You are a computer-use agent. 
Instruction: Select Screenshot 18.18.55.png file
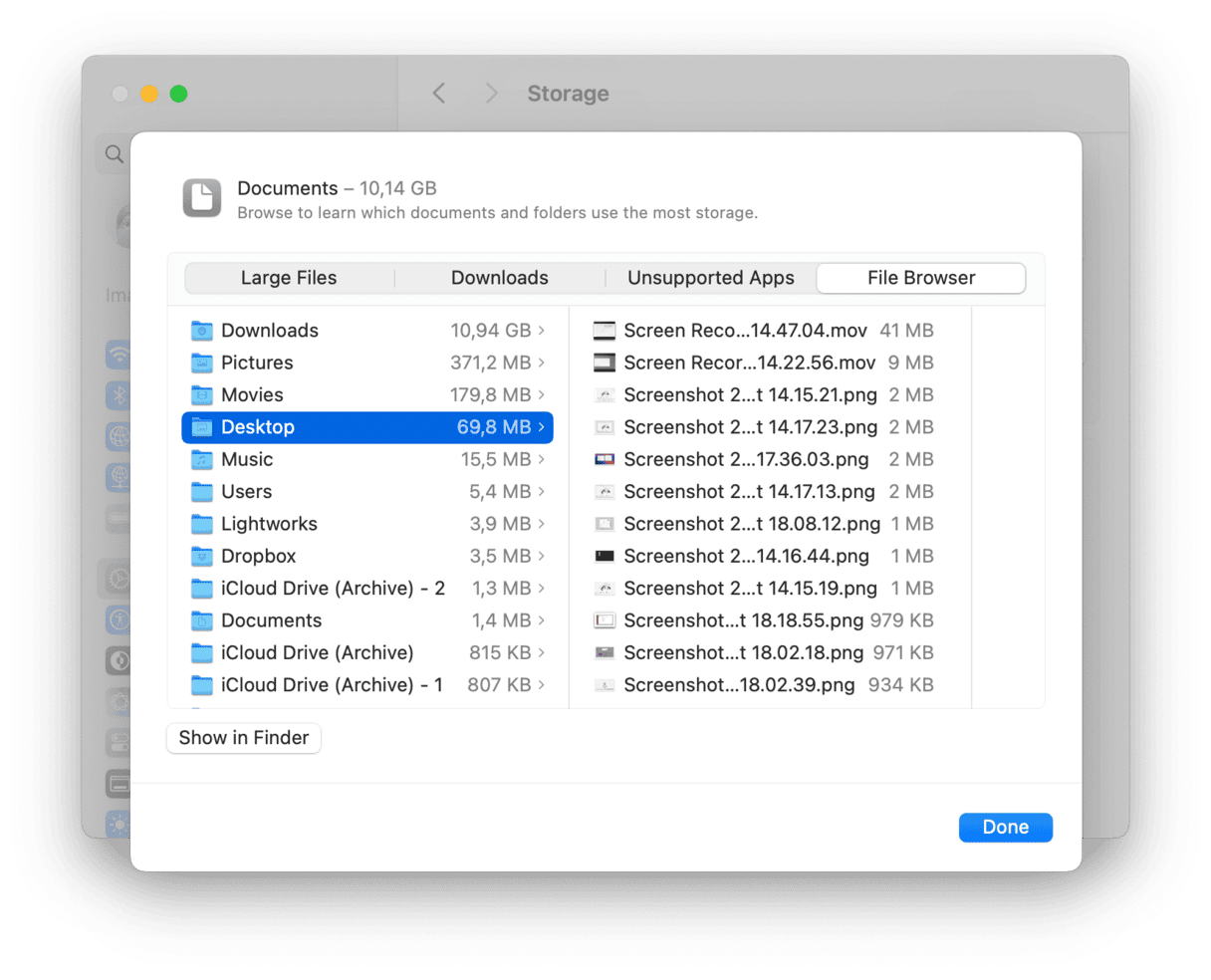pyautogui.click(x=743, y=620)
